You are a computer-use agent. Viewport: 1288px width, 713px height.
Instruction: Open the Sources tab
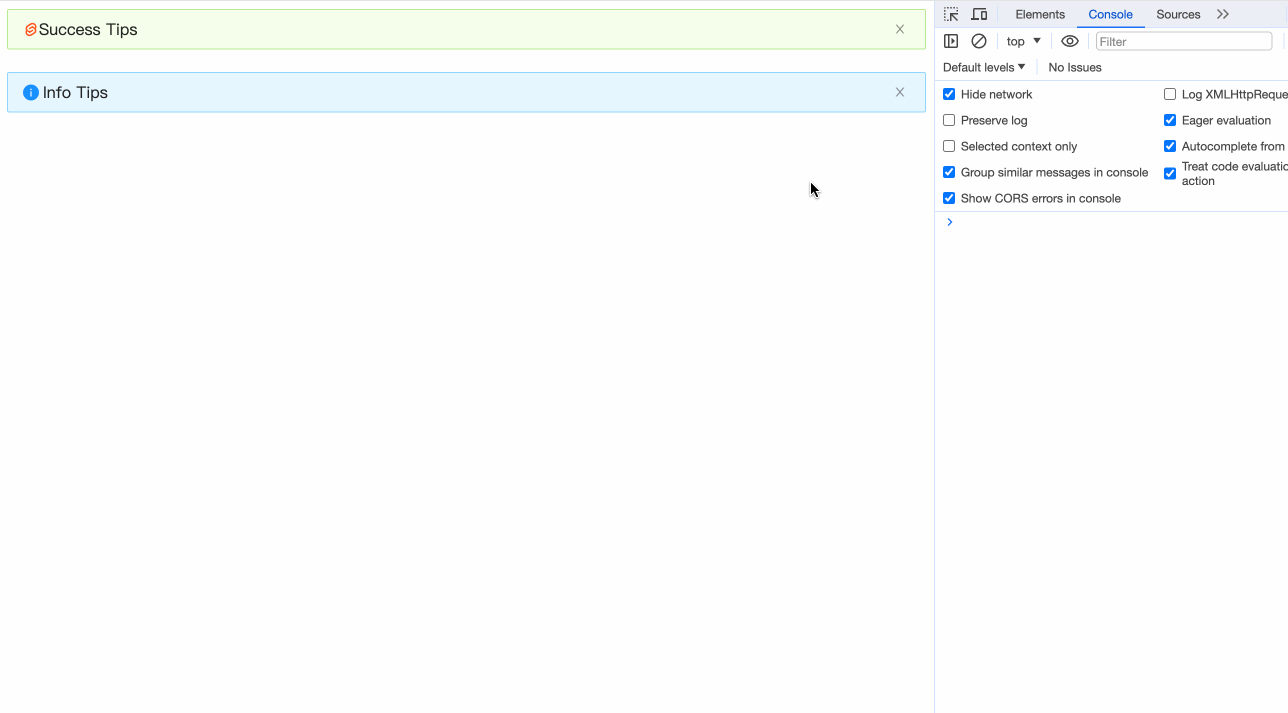1178,14
